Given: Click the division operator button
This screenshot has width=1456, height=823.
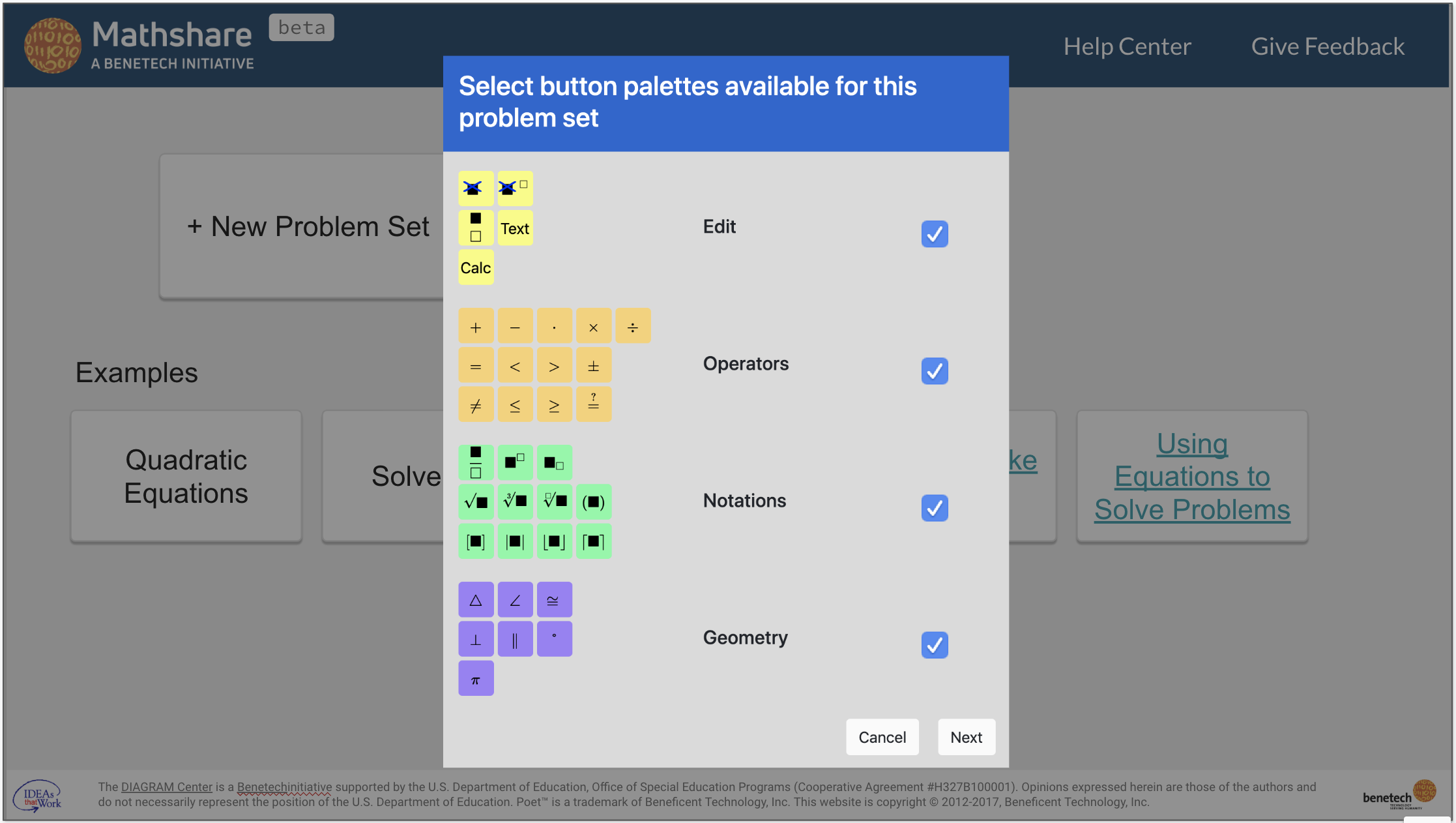Looking at the screenshot, I should click(633, 325).
